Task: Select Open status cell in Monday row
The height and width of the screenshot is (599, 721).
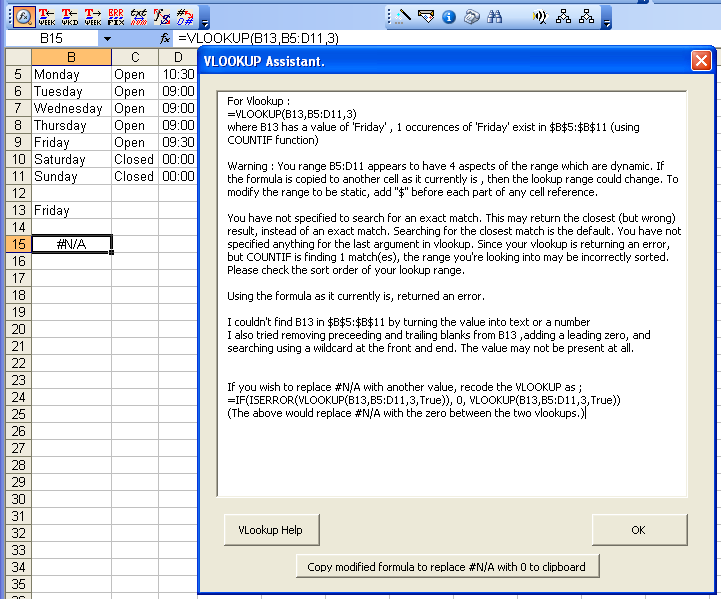Action: 135,74
